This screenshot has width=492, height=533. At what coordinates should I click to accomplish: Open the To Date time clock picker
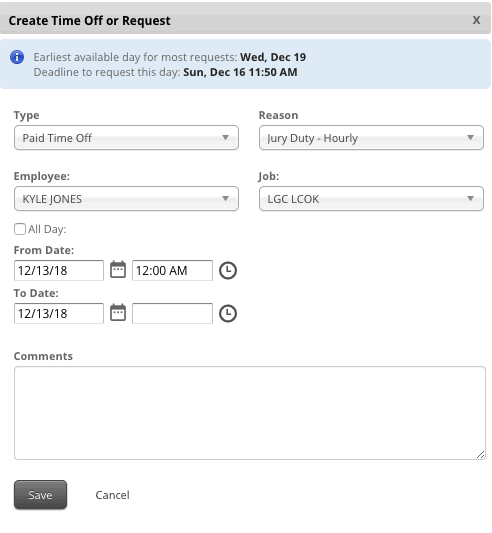click(x=227, y=313)
